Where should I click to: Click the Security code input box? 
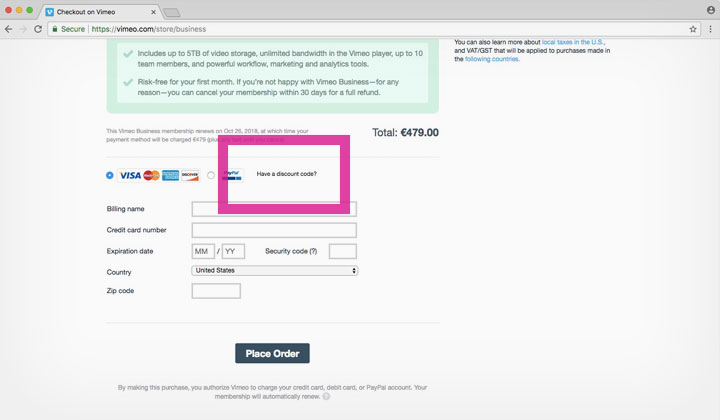coord(343,251)
